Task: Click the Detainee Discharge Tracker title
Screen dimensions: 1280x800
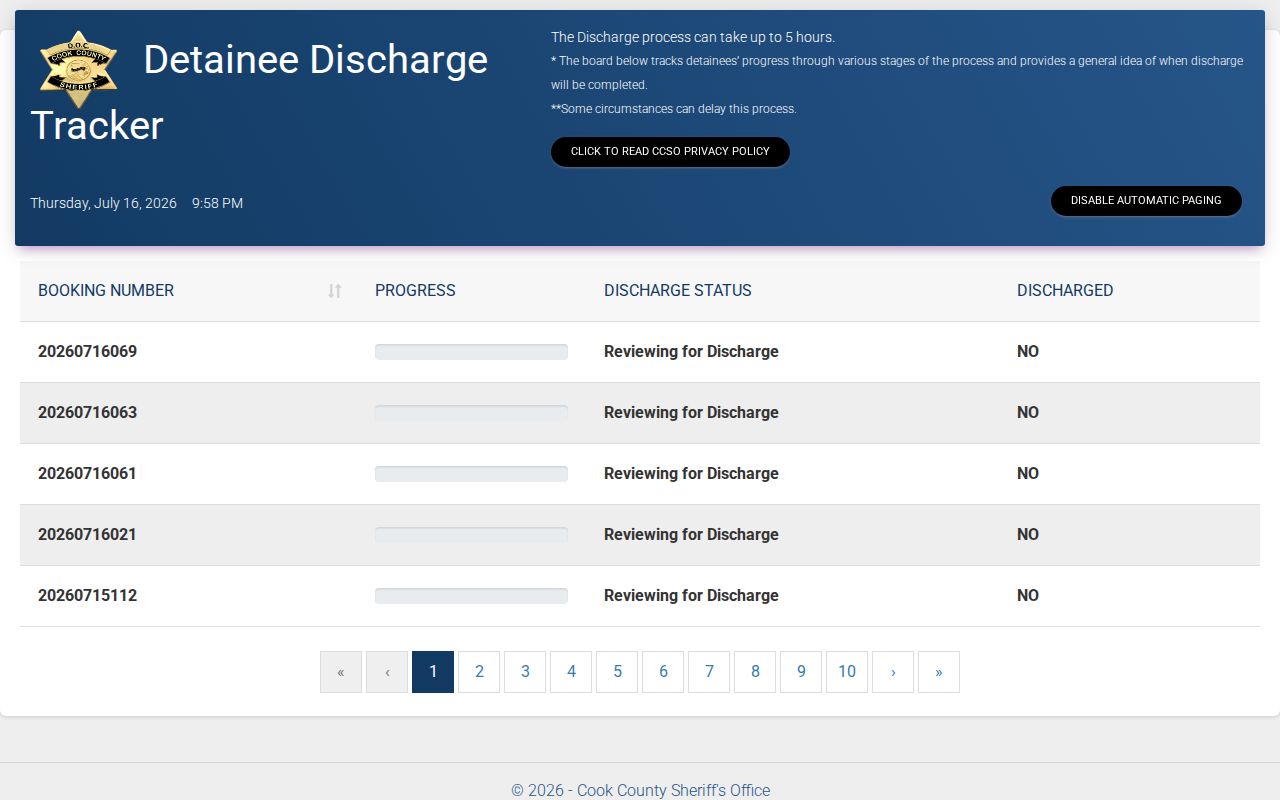Action: 259,92
